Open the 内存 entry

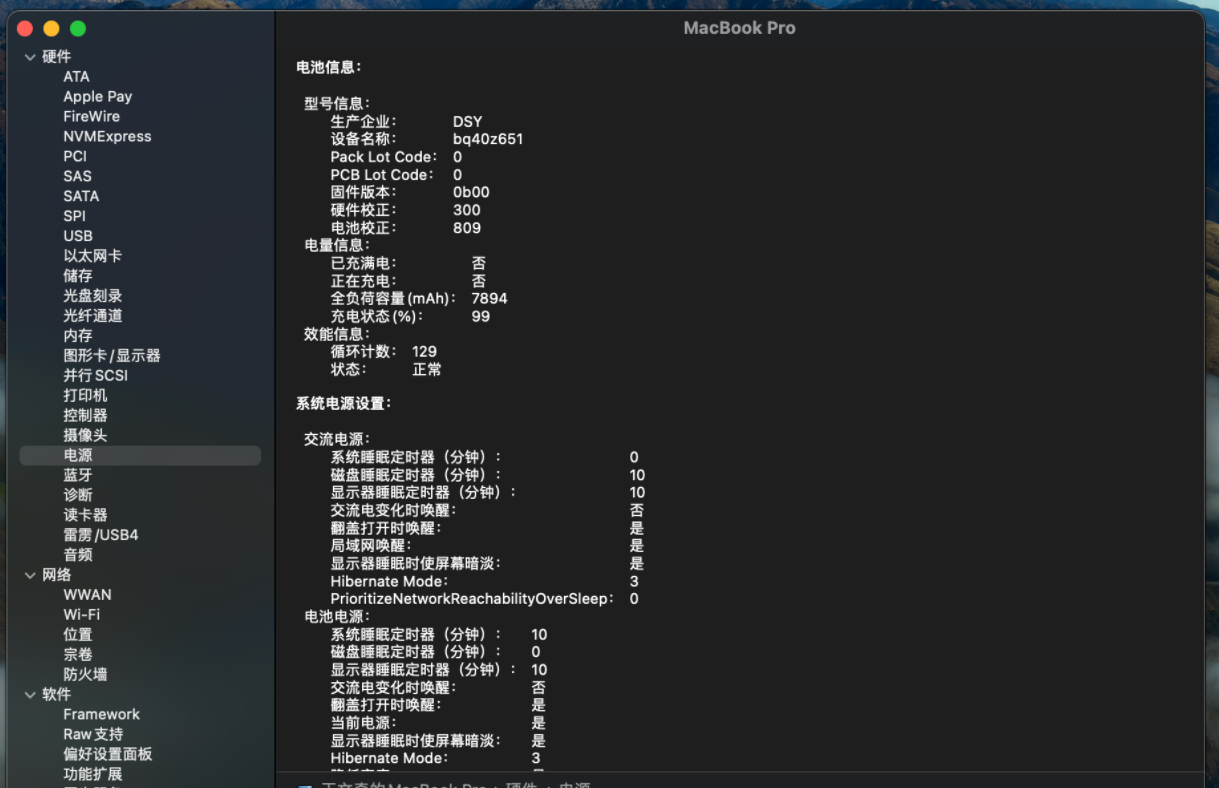pyautogui.click(x=77, y=336)
